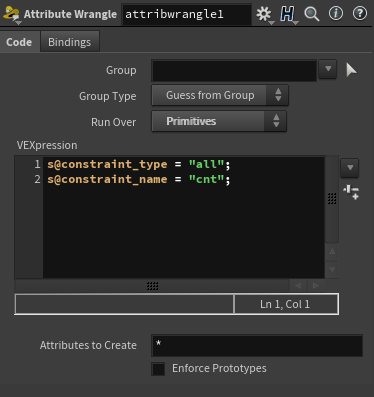Open the Run Over Primitives dropdown
374x397 pixels.
pyautogui.click(x=219, y=121)
